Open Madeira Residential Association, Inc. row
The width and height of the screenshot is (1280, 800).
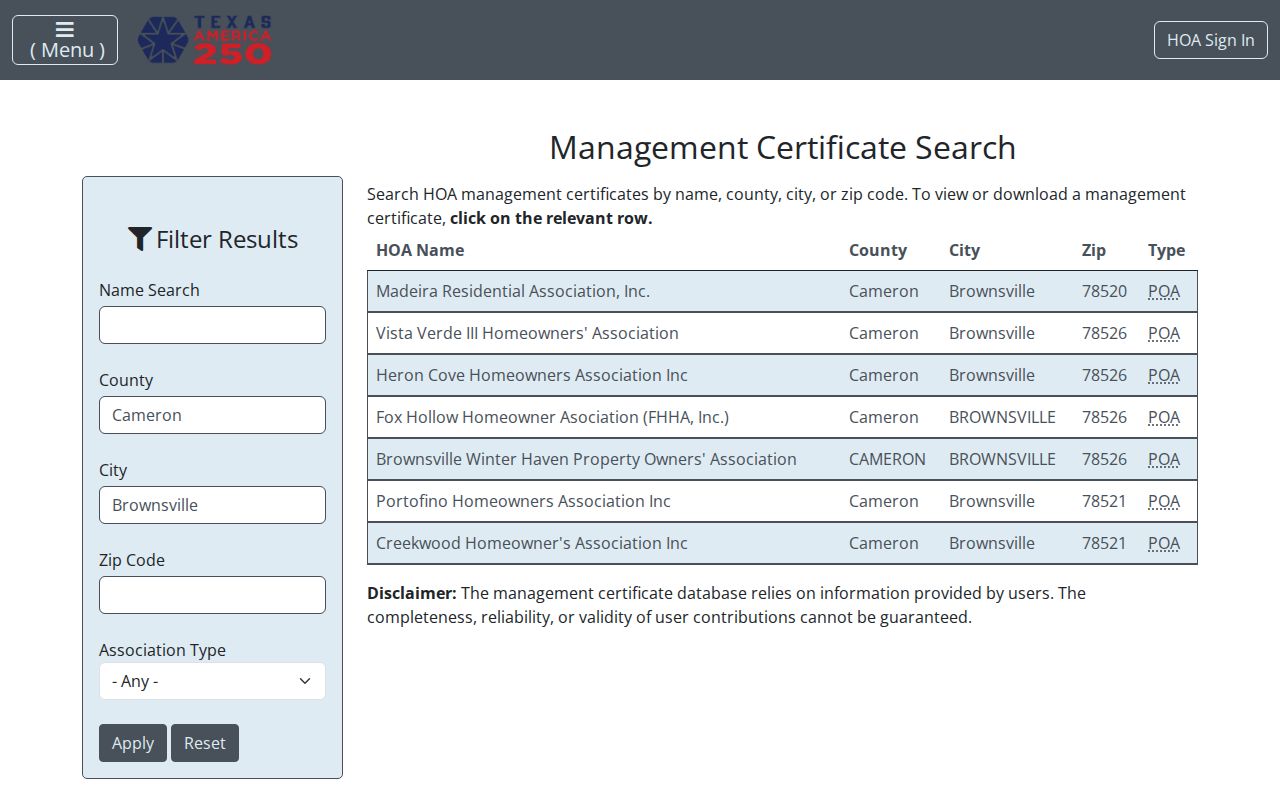point(782,291)
